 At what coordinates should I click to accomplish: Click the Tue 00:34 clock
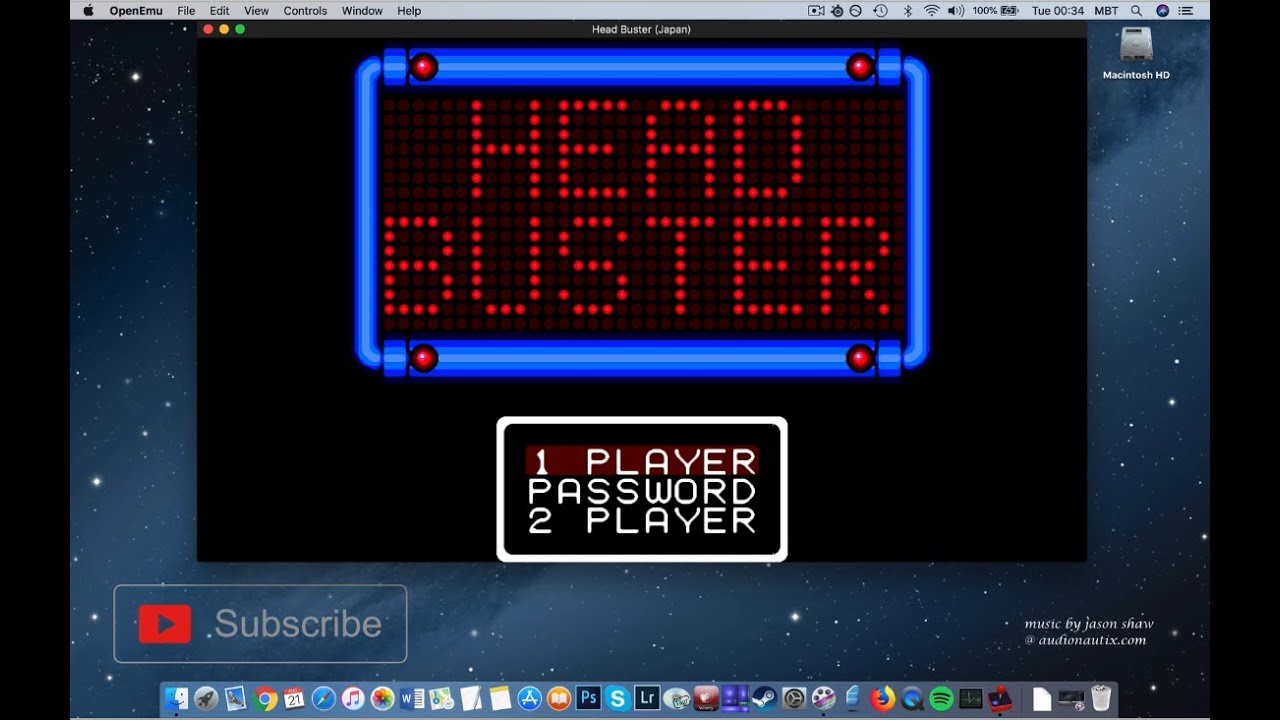[x=1058, y=11]
